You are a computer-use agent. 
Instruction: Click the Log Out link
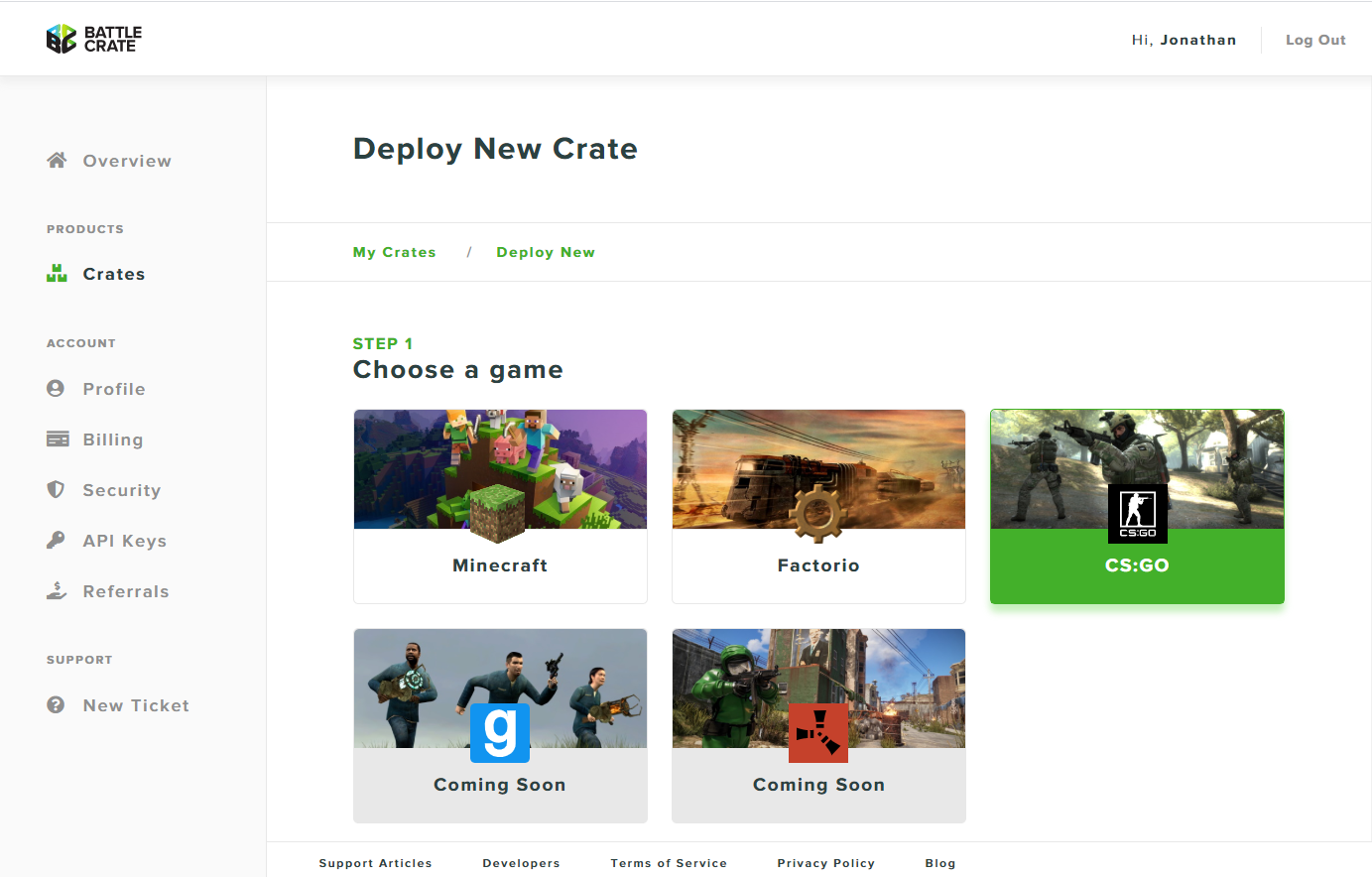[x=1315, y=40]
